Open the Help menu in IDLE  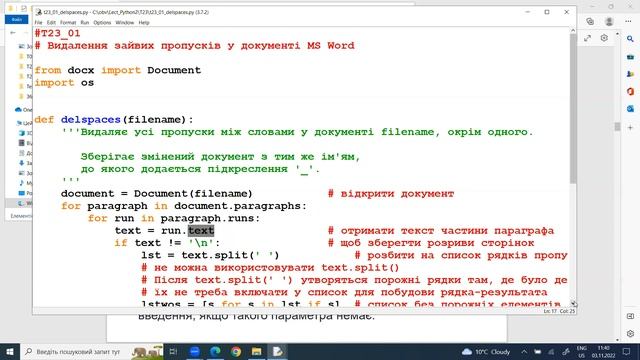coord(144,22)
